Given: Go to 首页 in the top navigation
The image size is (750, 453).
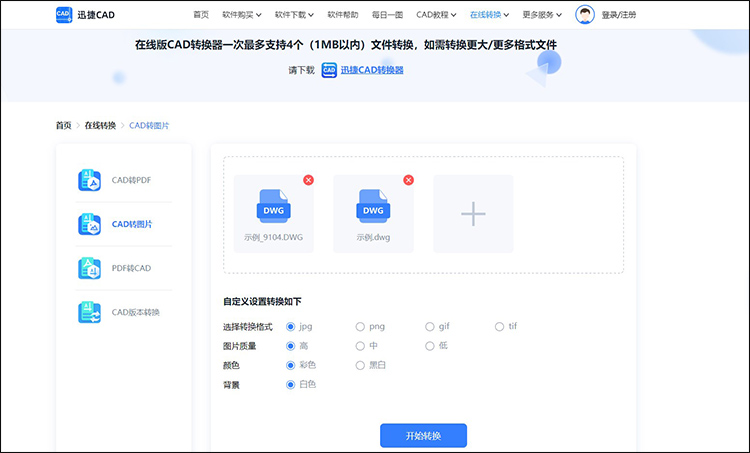Looking at the screenshot, I should pyautogui.click(x=201, y=15).
